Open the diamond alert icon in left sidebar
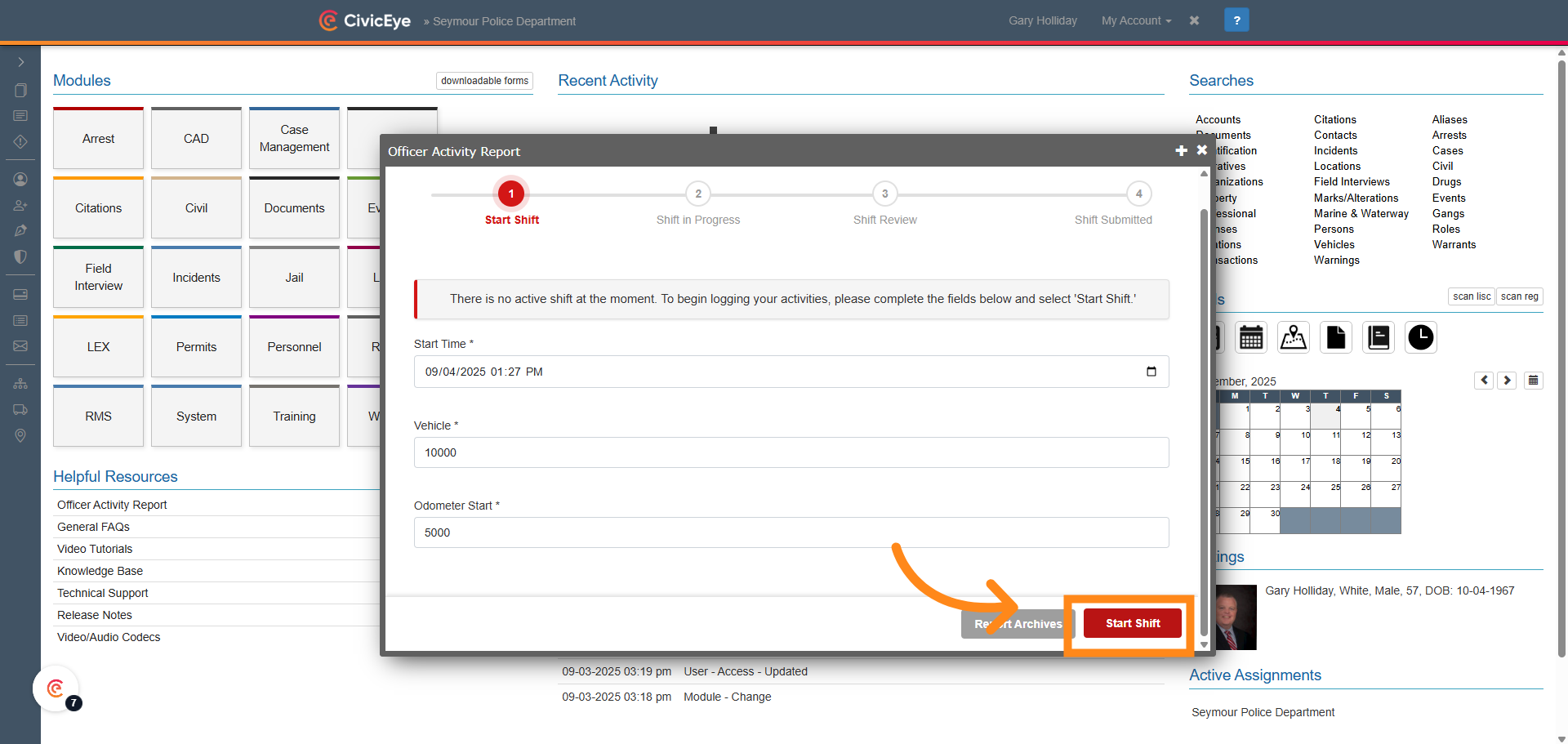The height and width of the screenshot is (744, 1568). click(20, 141)
